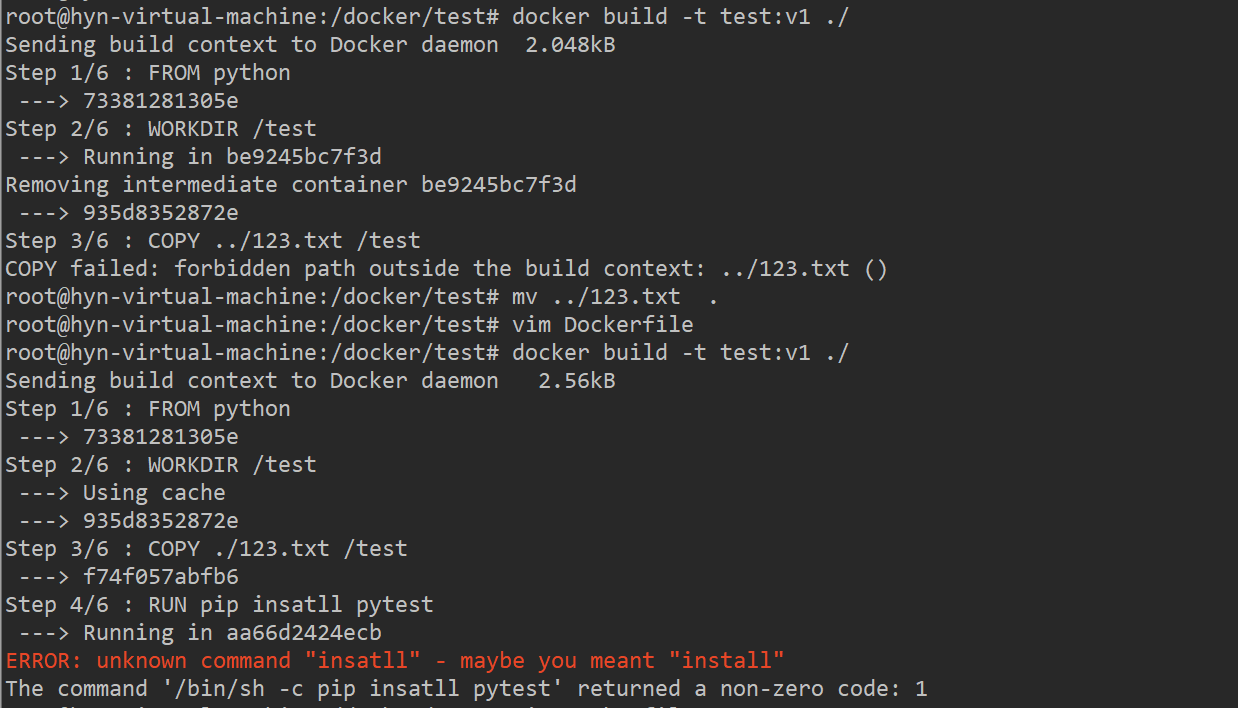1238x708 pixels.
Task: Select the Step 4/6 RUN pip insatll line
Action: tap(219, 605)
